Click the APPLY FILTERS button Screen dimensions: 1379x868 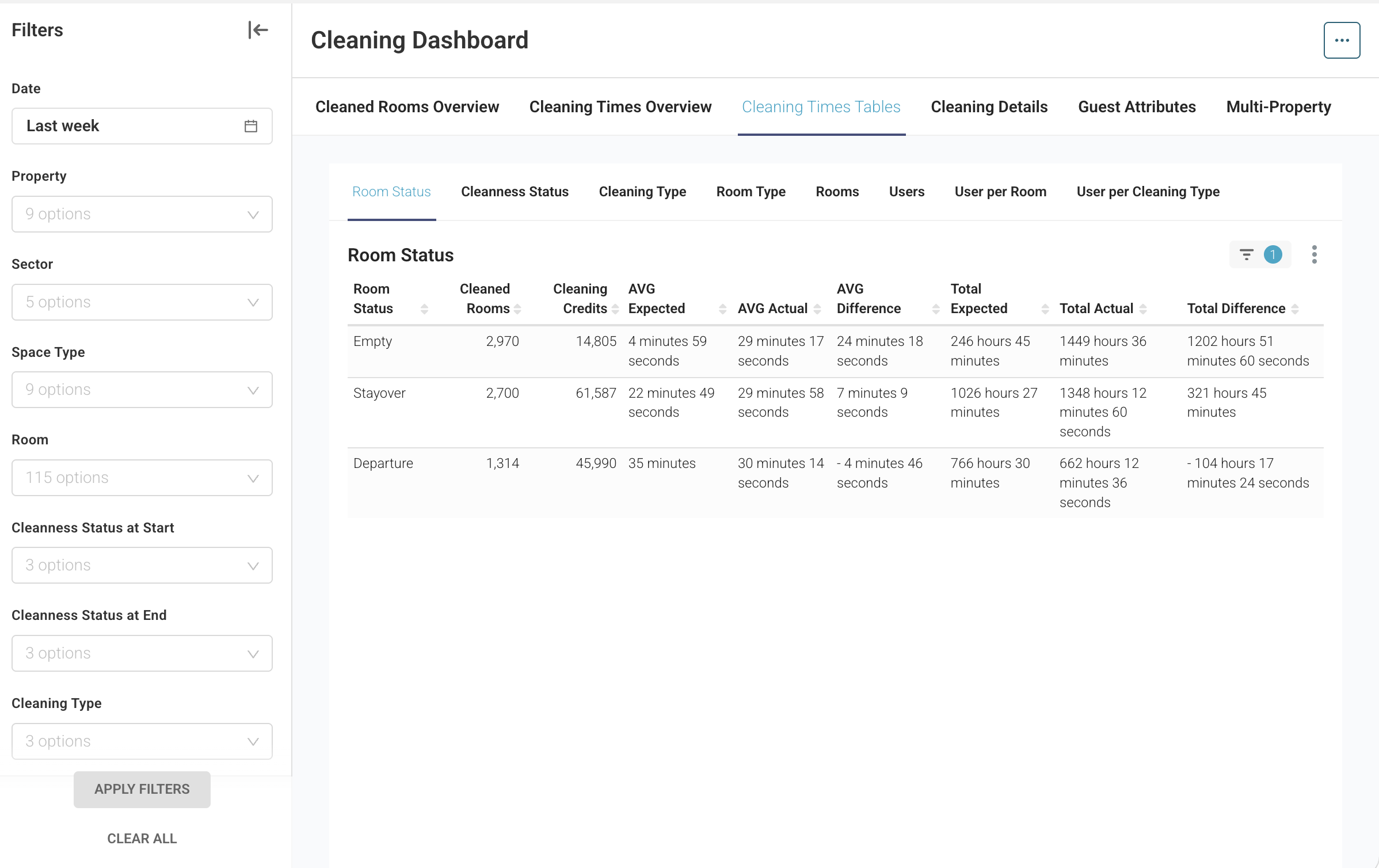pos(142,789)
